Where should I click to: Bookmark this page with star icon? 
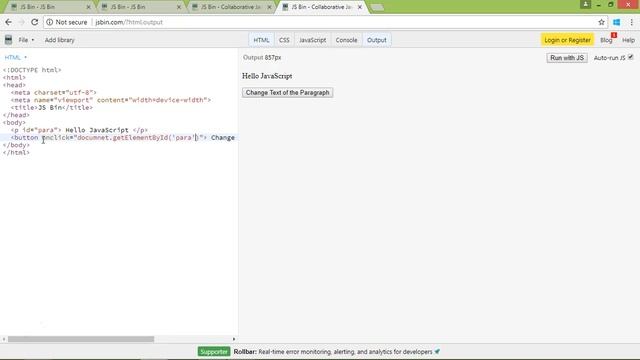click(601, 22)
